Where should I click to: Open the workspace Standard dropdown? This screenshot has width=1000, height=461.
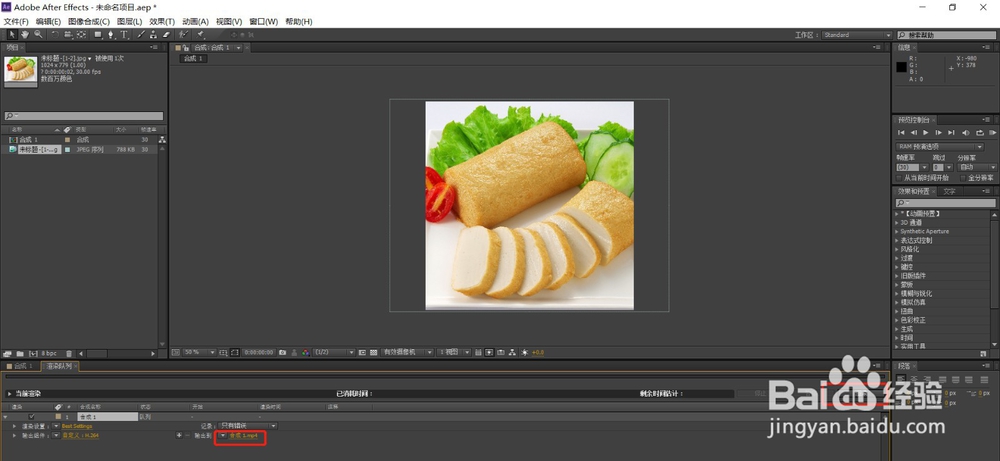(x=857, y=35)
